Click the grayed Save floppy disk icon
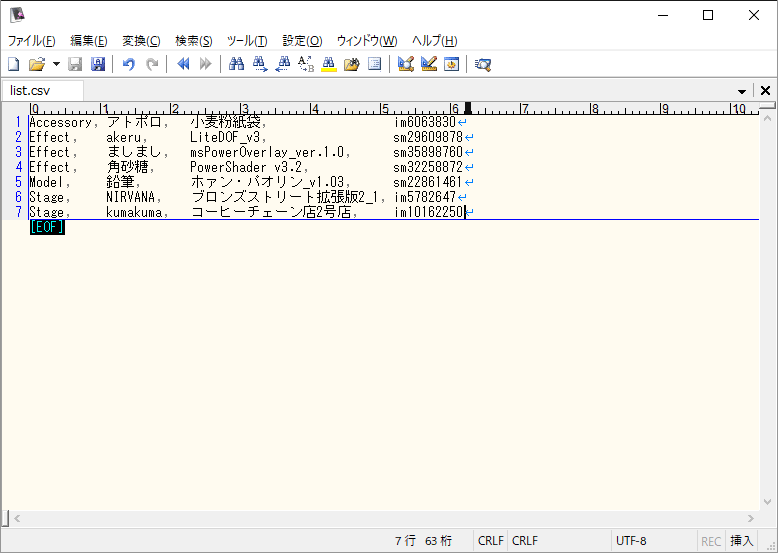The height and width of the screenshot is (553, 778). pyautogui.click(x=75, y=64)
